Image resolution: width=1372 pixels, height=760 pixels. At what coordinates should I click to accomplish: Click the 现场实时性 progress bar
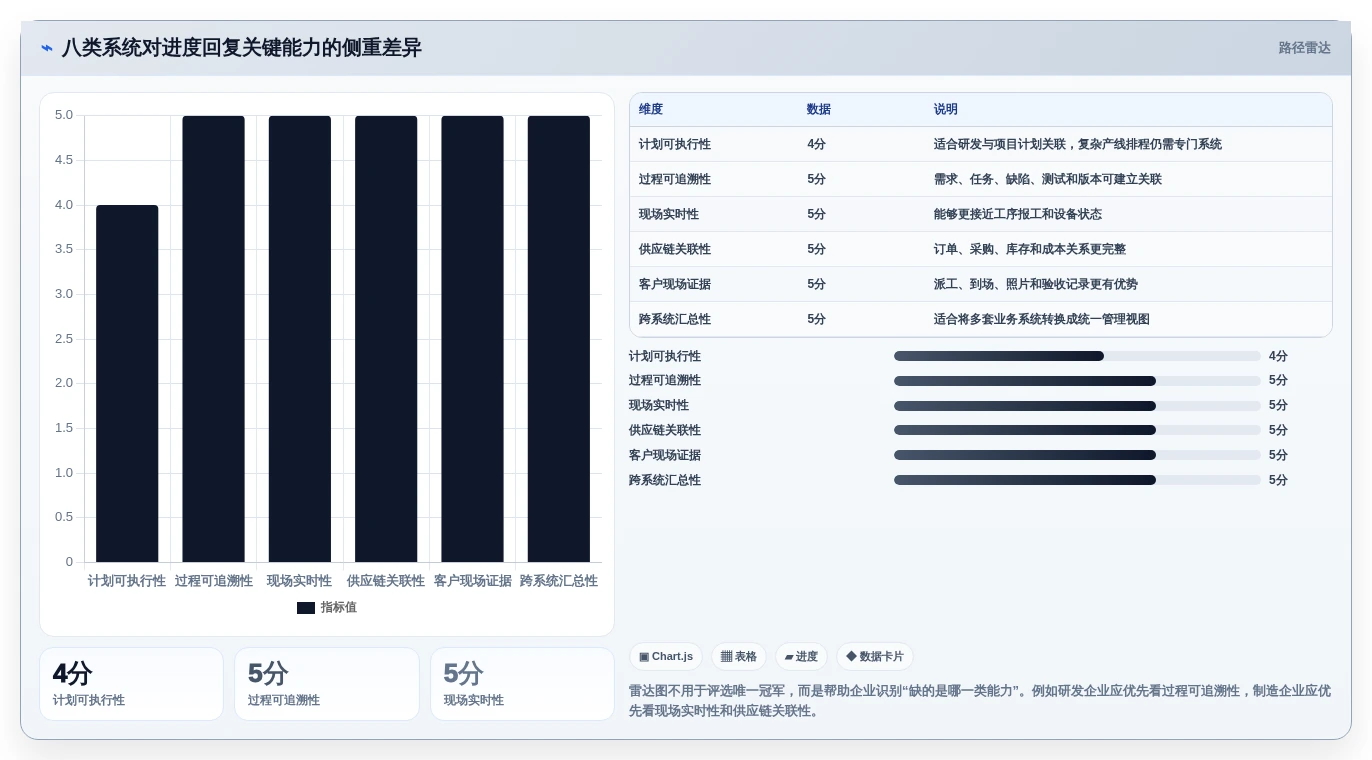pyautogui.click(x=1077, y=406)
